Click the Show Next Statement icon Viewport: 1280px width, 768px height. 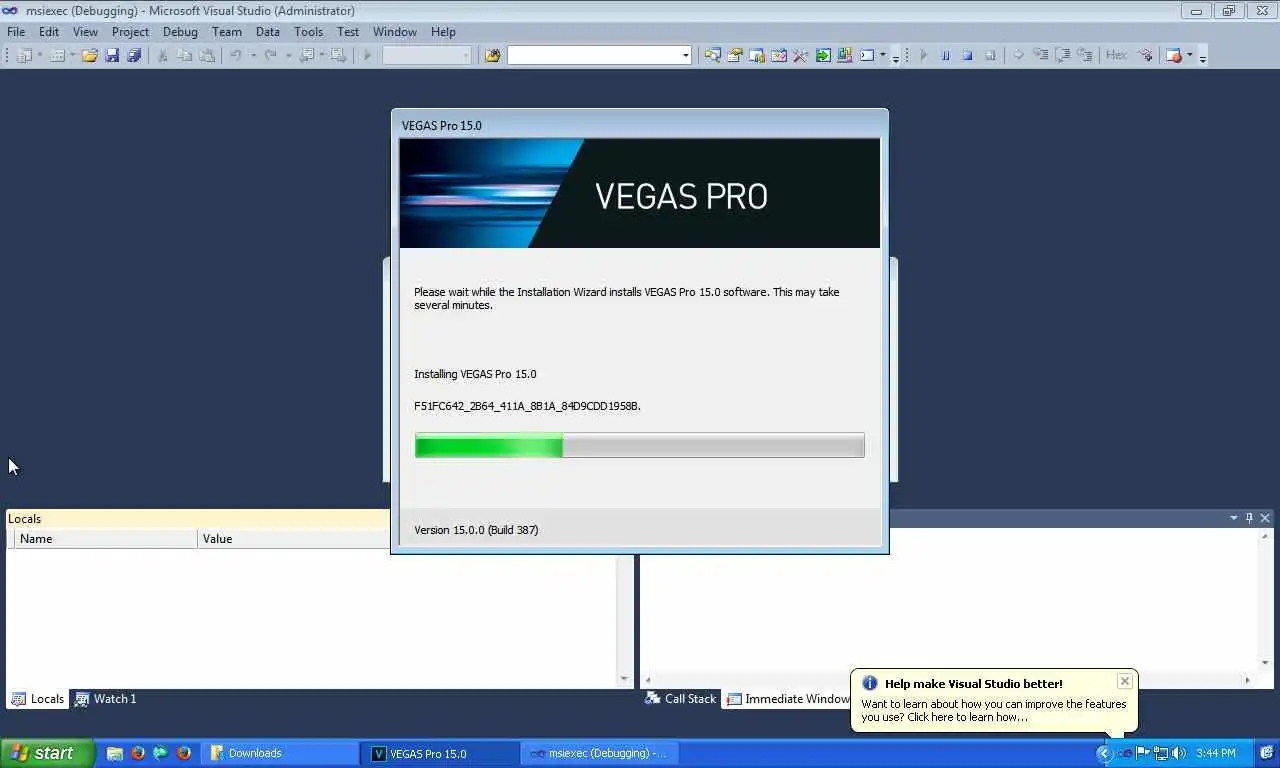click(x=1018, y=55)
